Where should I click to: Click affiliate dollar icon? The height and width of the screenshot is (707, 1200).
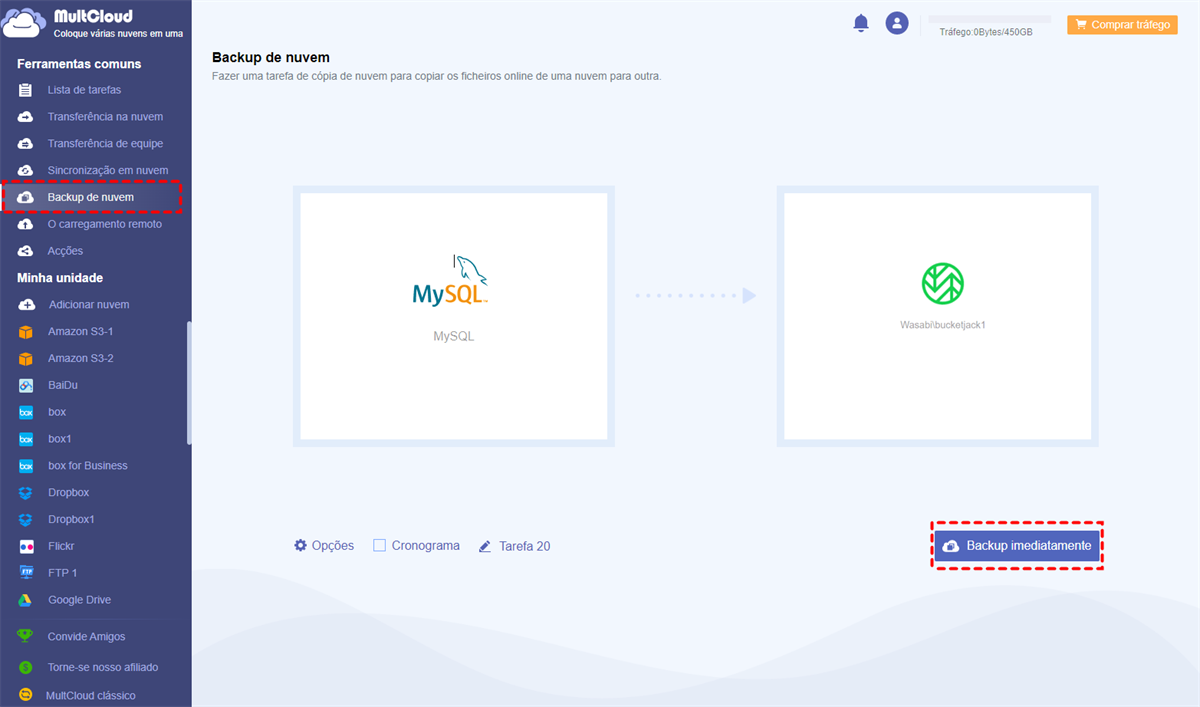coord(26,667)
